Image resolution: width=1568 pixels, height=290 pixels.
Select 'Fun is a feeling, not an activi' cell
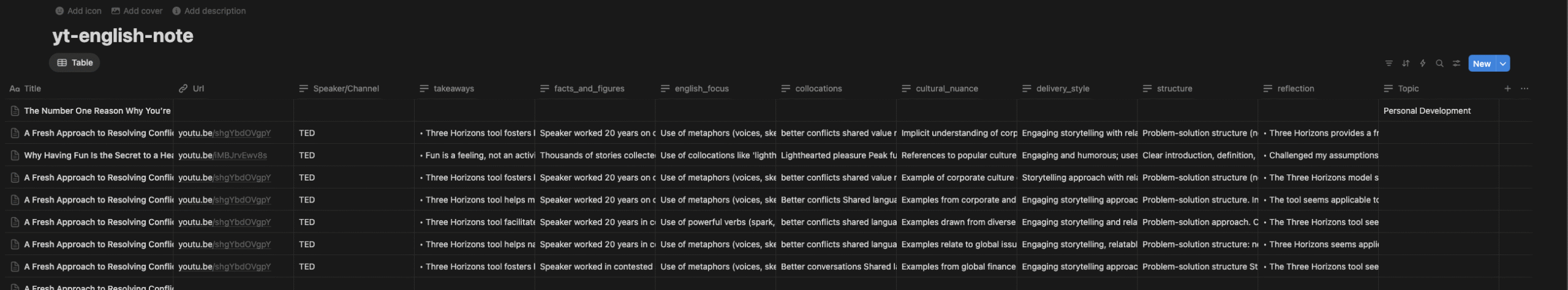point(475,155)
